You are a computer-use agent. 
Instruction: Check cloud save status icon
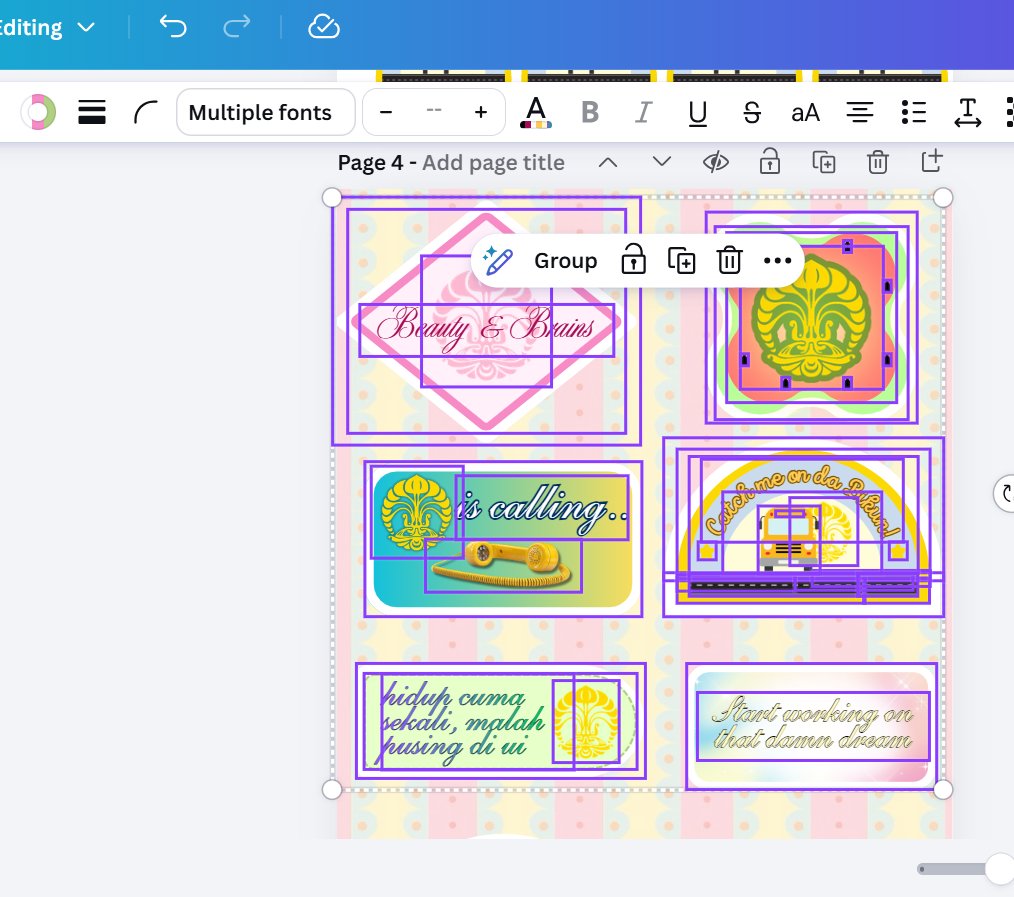click(323, 27)
